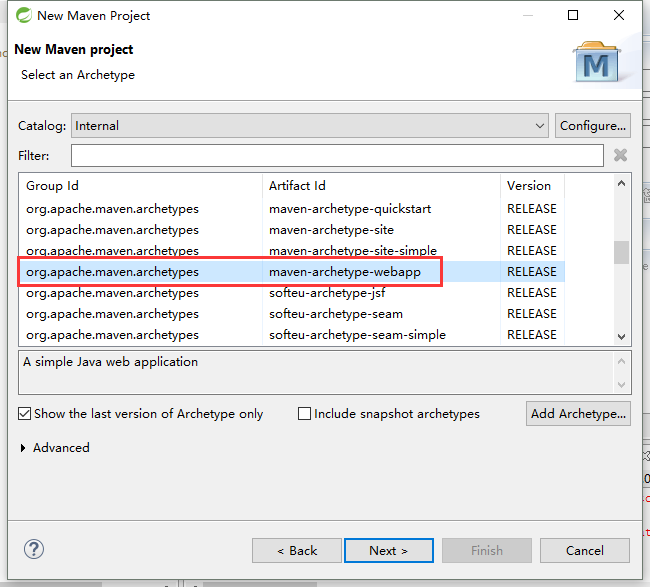Click the description text A simple Java web application

(110, 362)
